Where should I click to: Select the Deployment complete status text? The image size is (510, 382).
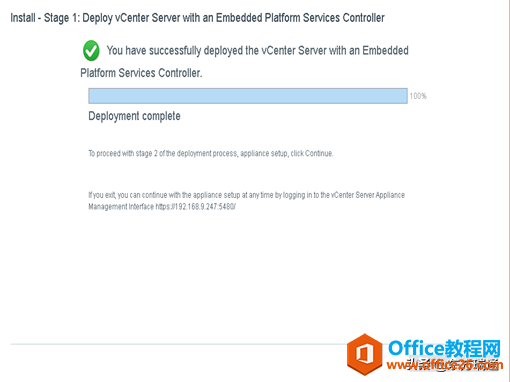pos(134,116)
